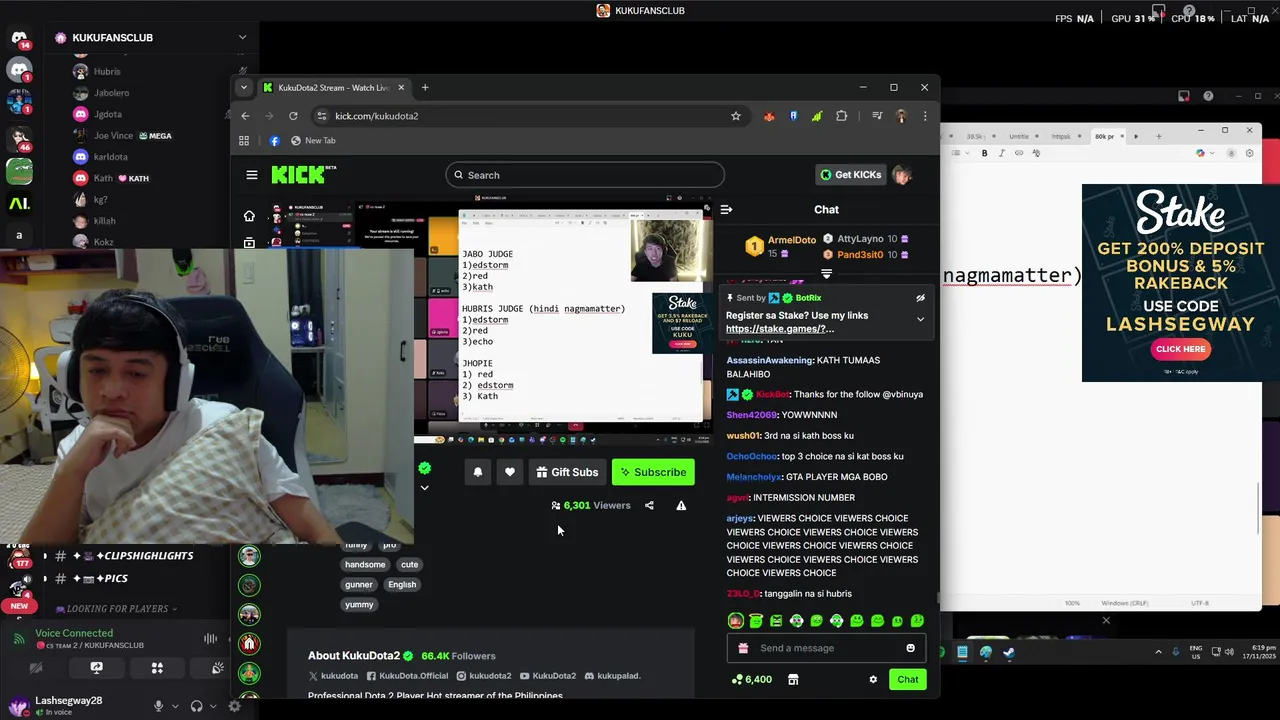Open the Chrome apps grid icon
Viewport: 1280px width, 720px height.
[244, 141]
